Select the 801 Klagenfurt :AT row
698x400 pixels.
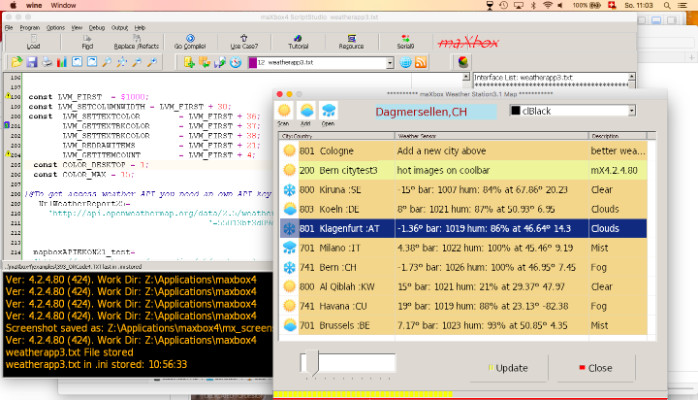coord(463,228)
